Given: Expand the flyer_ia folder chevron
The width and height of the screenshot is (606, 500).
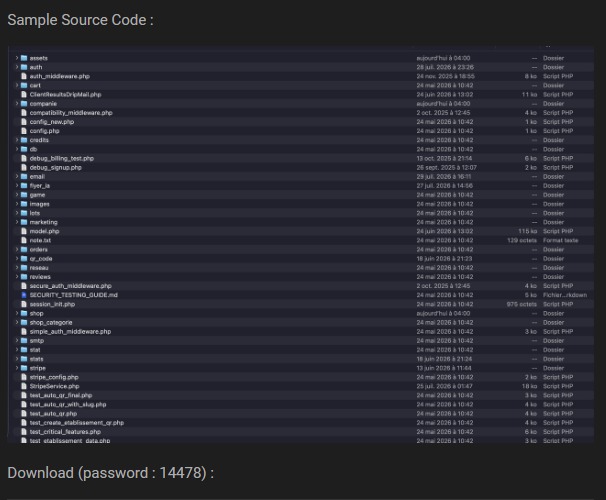Looking at the screenshot, I should click(17, 185).
